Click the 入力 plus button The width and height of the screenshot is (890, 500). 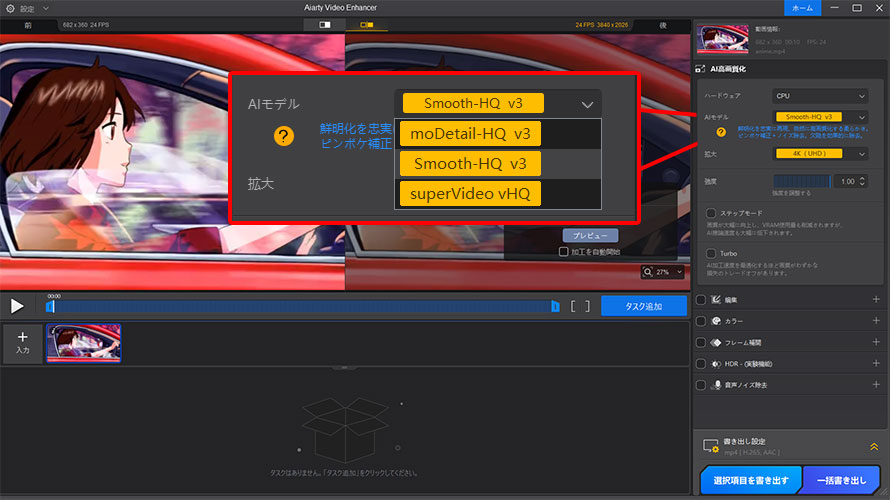coord(22,342)
